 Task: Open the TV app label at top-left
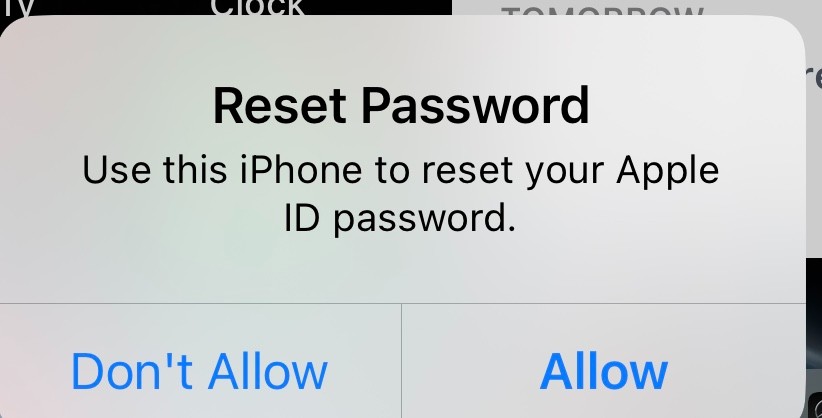tap(16, 7)
